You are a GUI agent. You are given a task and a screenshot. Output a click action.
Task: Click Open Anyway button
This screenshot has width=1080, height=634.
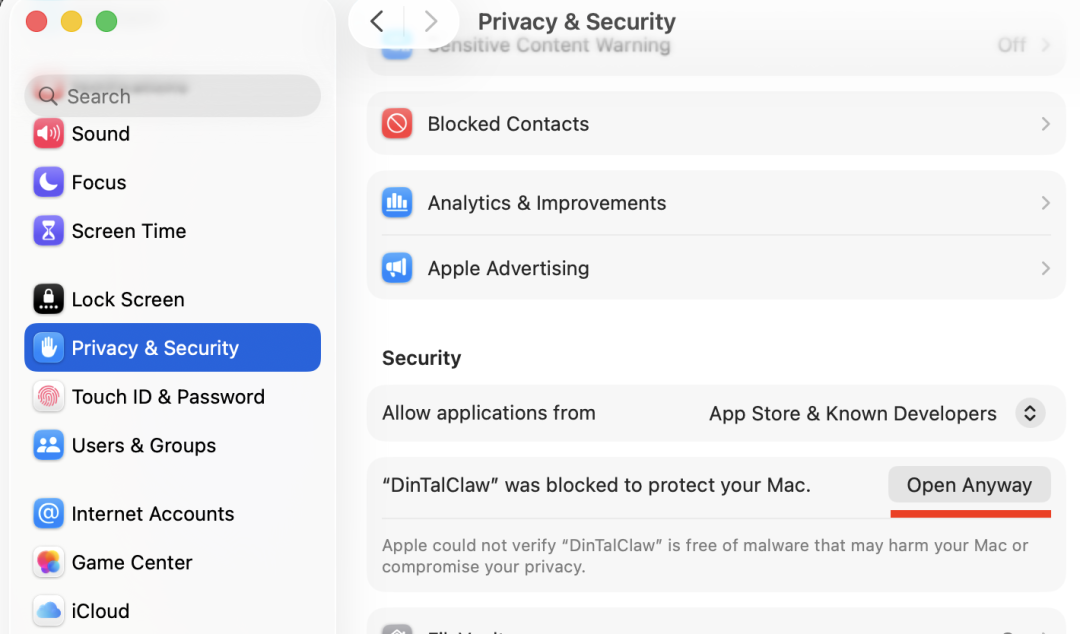969,485
